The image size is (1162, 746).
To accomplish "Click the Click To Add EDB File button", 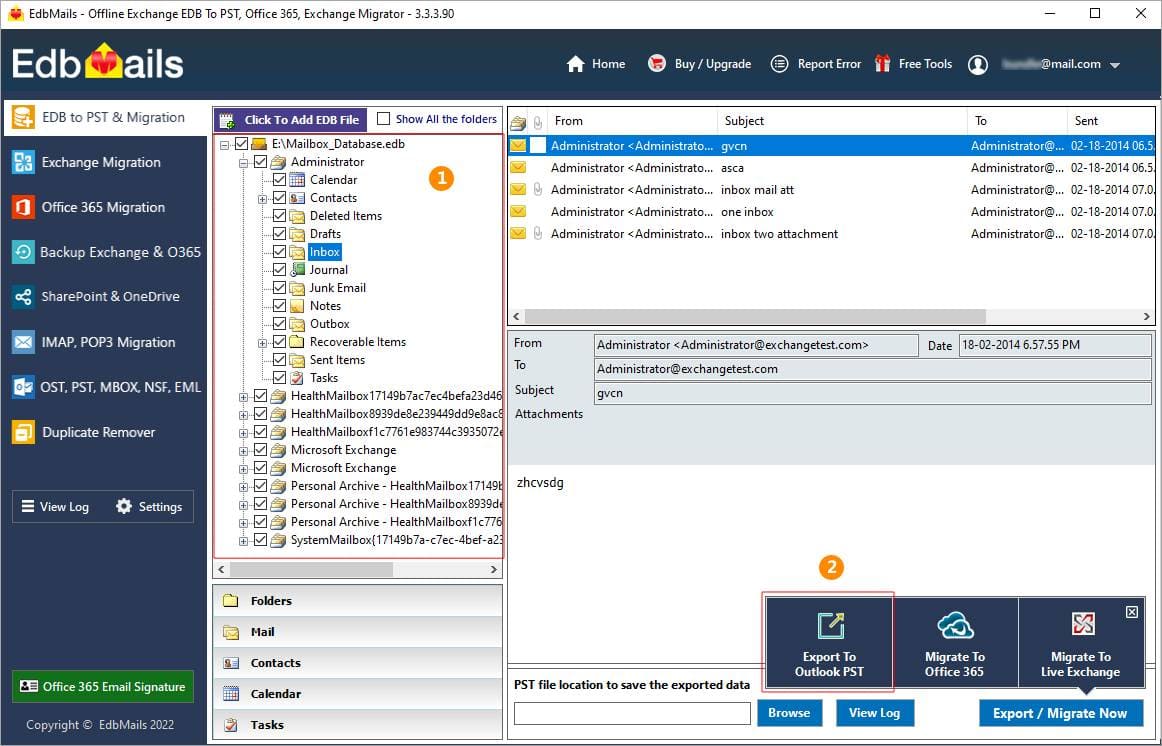I will coord(290,119).
